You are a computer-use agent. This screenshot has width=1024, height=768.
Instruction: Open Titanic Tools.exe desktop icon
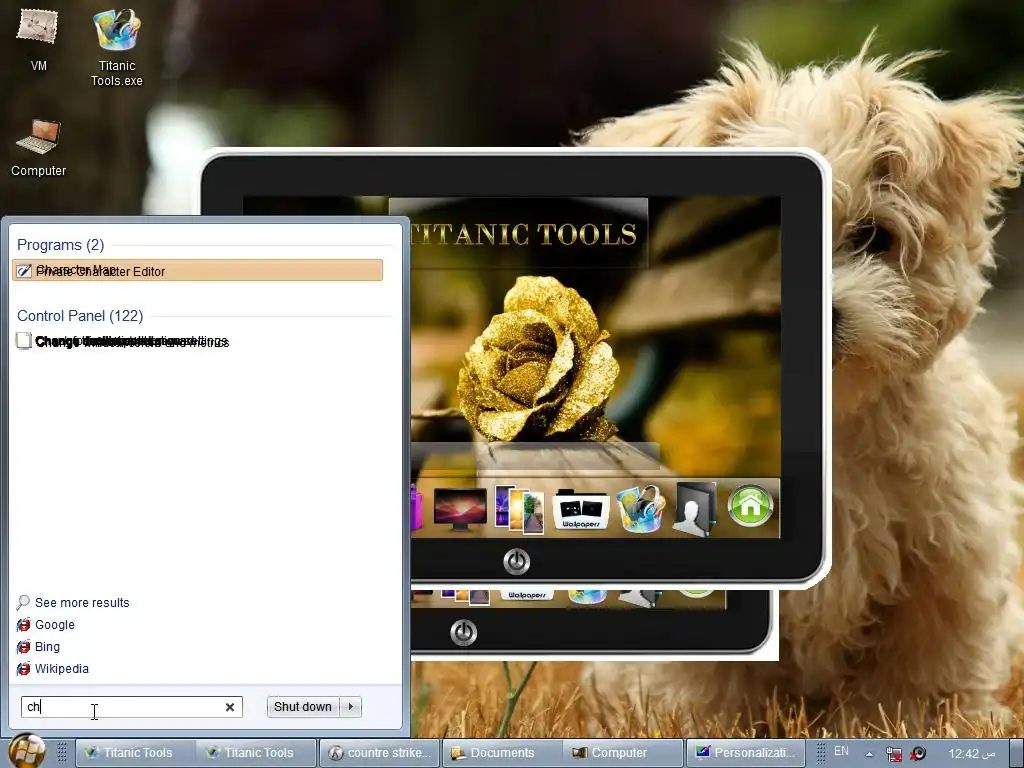click(116, 47)
